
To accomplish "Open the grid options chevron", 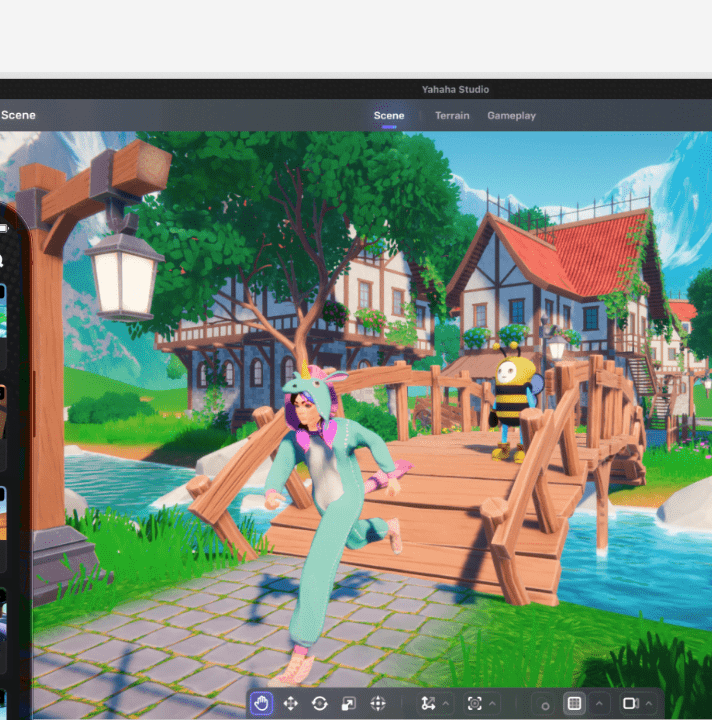I will pos(599,703).
